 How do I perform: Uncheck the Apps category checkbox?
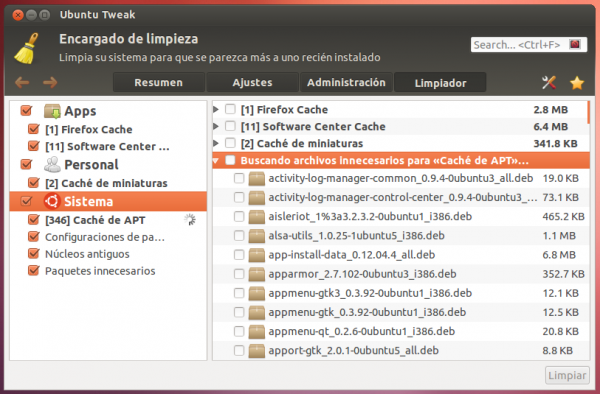tap(26, 111)
